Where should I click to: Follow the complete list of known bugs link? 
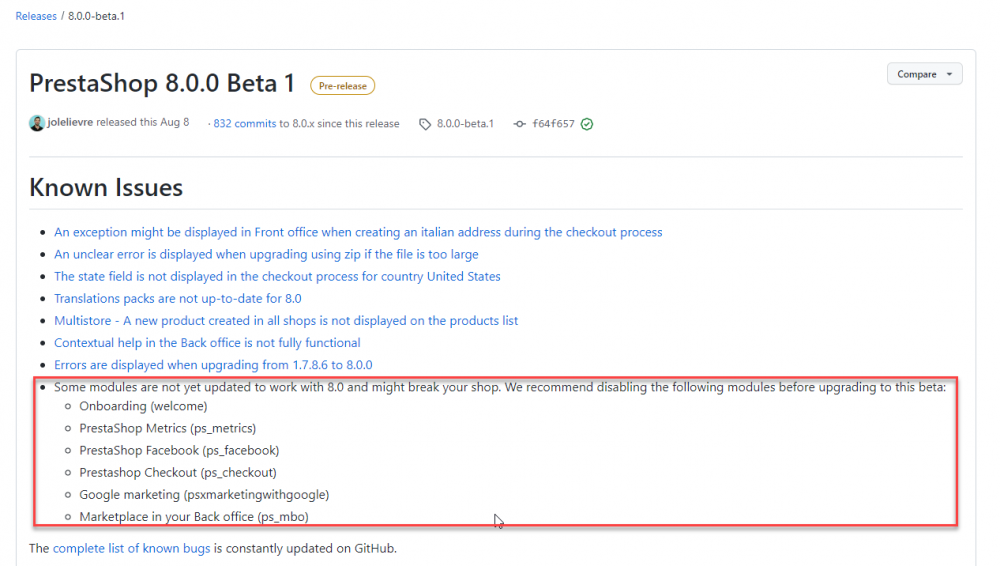pos(131,548)
